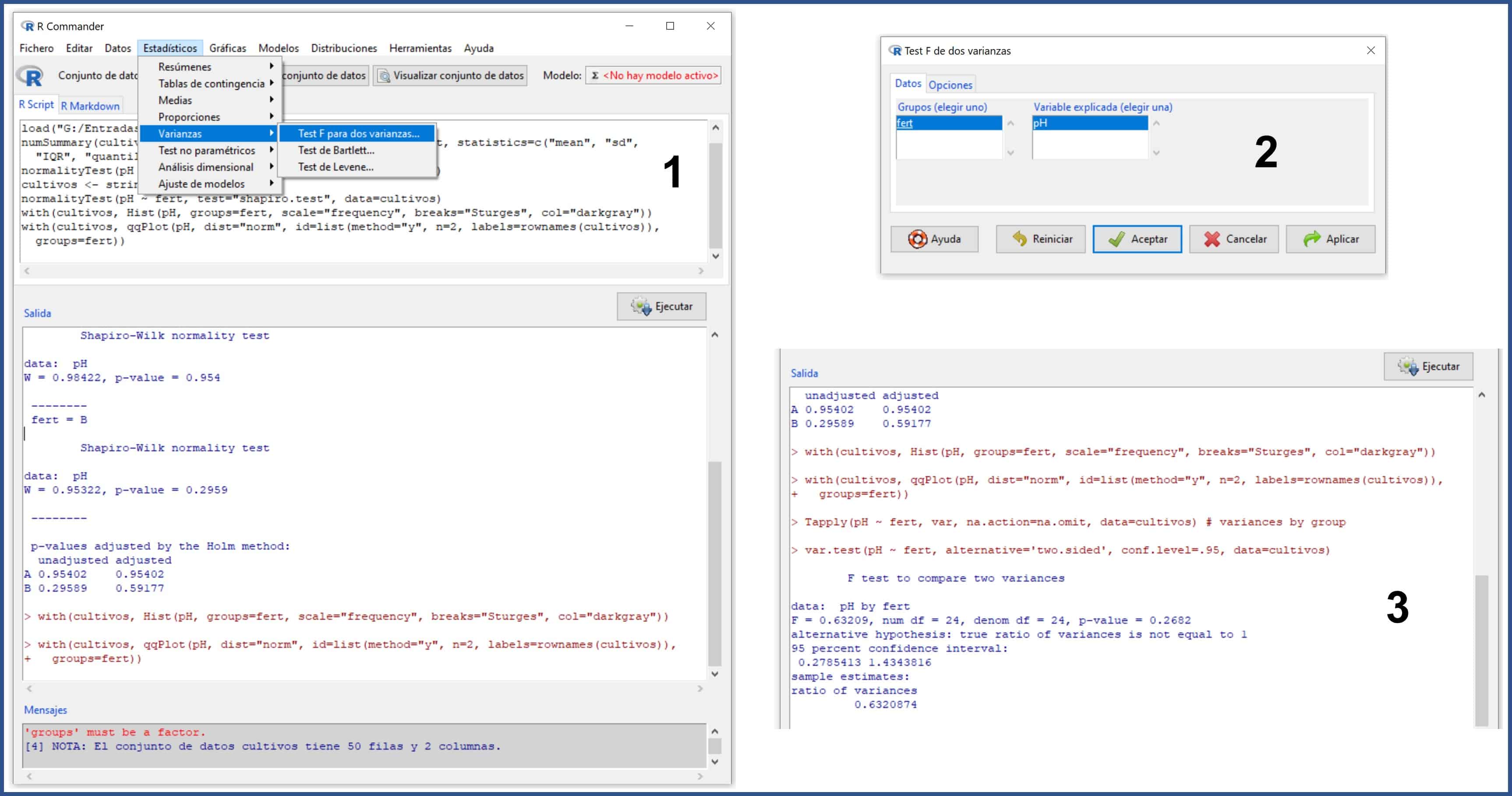Select Test F para dos varianzas
Viewport: 1512px width, 796px height.
point(358,134)
